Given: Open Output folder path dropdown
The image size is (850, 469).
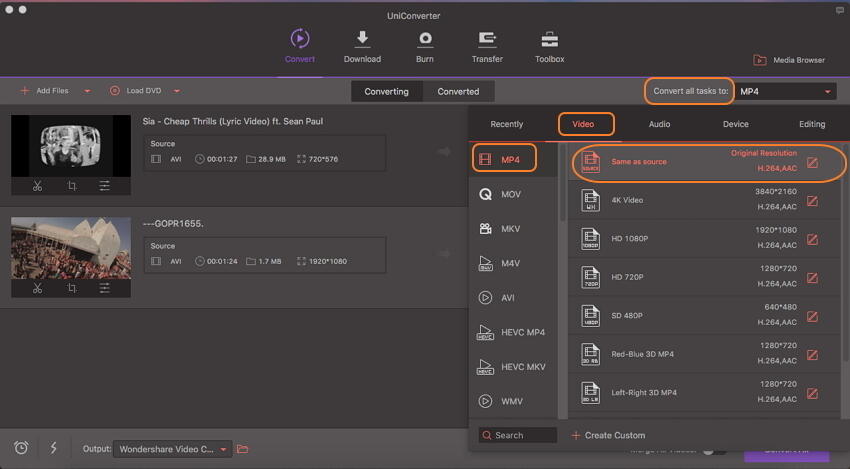Looking at the screenshot, I should [172, 449].
